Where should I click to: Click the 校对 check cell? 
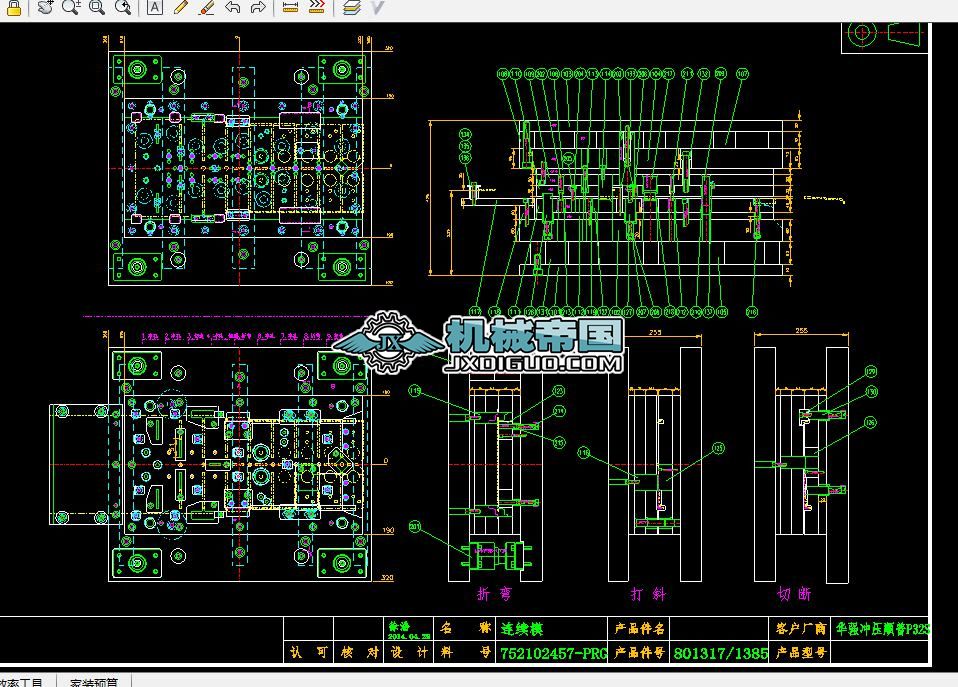359,652
